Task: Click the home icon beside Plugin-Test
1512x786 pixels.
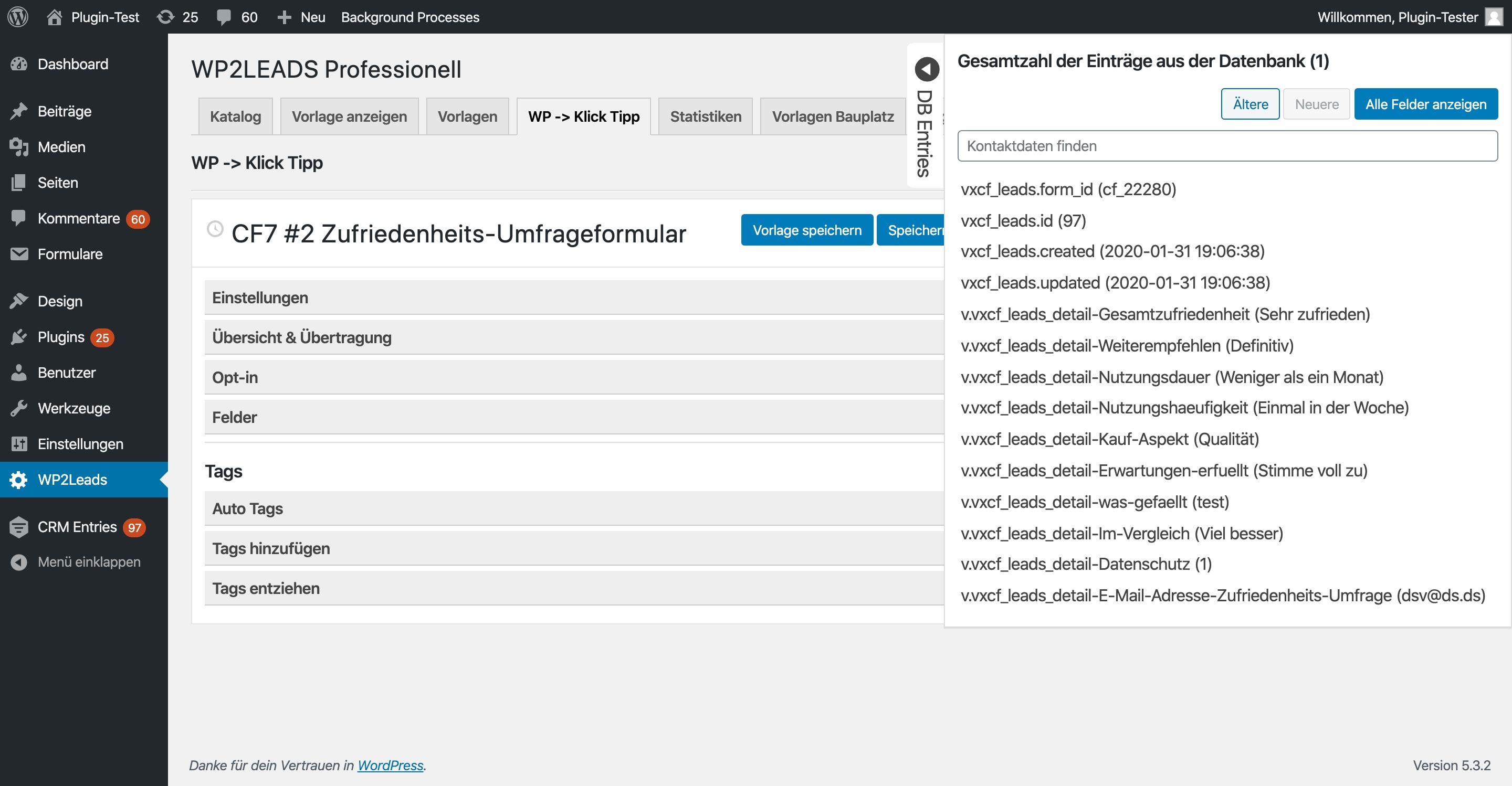Action: click(55, 17)
